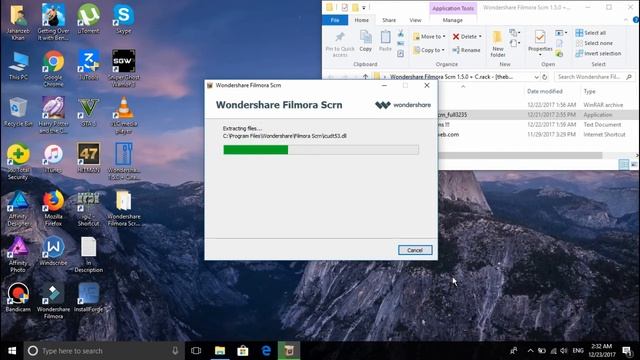
Task: Open Bandicam desktop shortcut
Action: pos(18,298)
